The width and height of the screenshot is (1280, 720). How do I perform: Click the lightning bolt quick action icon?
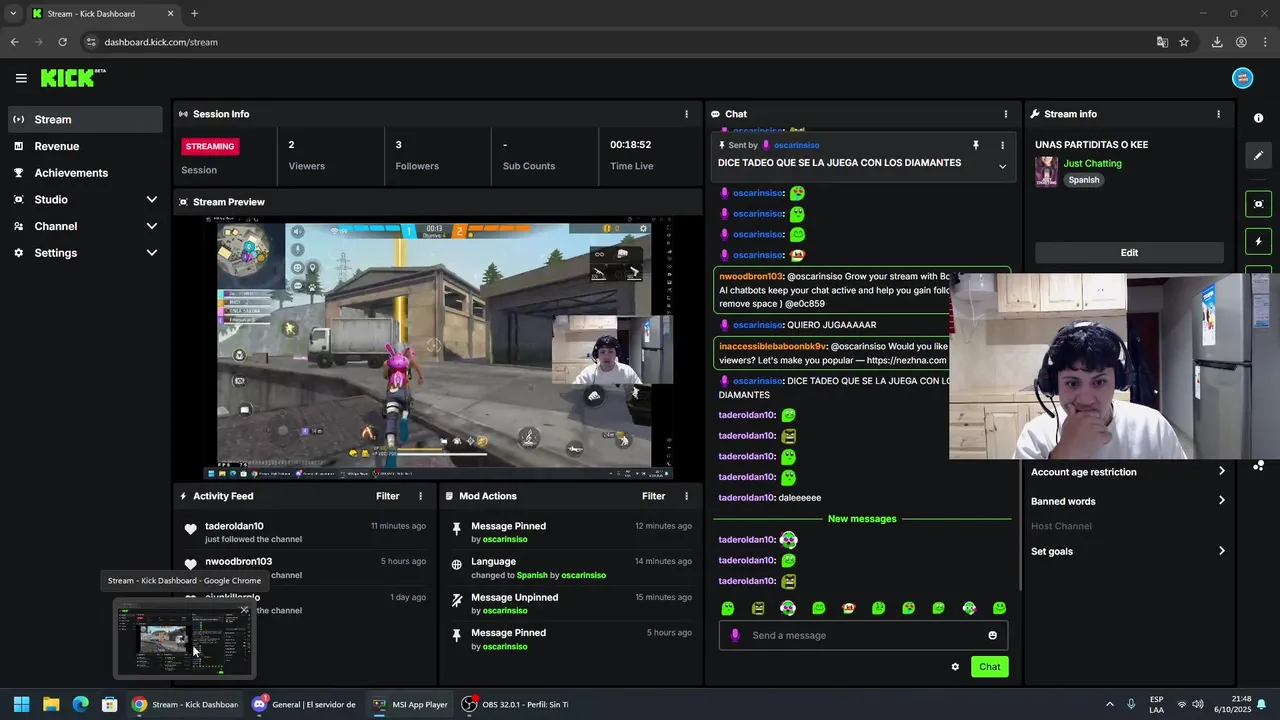(1258, 241)
